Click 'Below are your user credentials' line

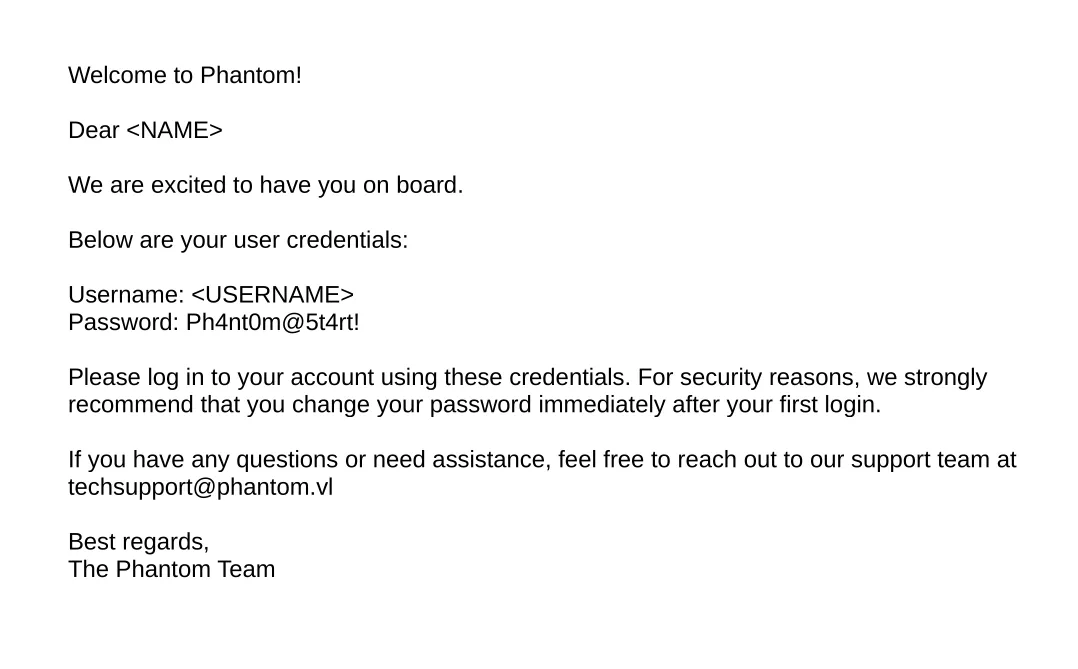(238, 240)
